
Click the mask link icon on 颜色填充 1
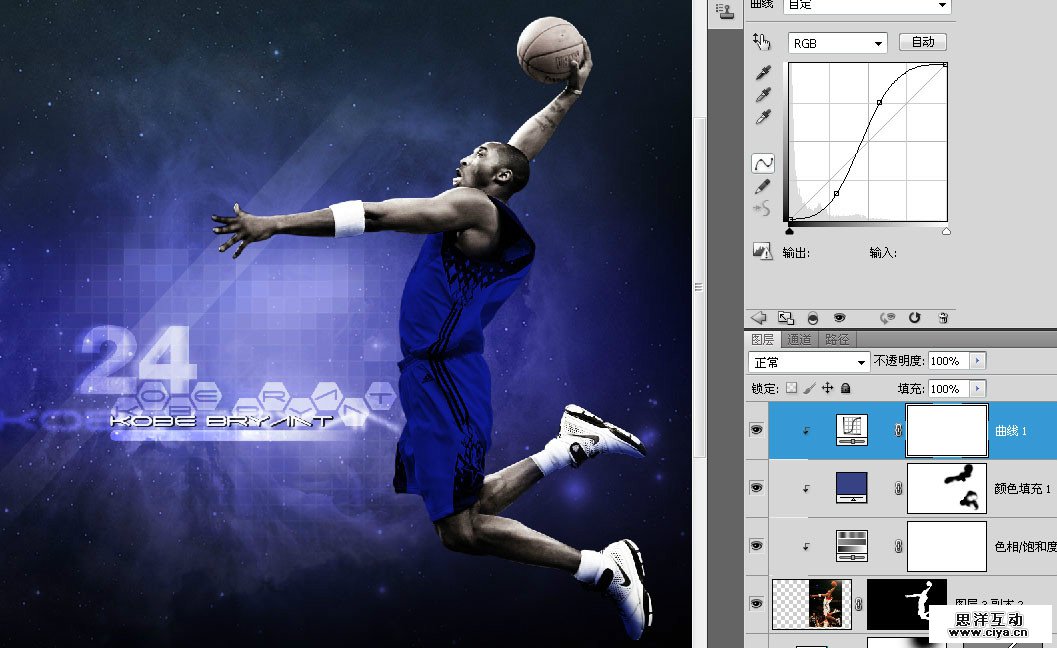[x=898, y=488]
